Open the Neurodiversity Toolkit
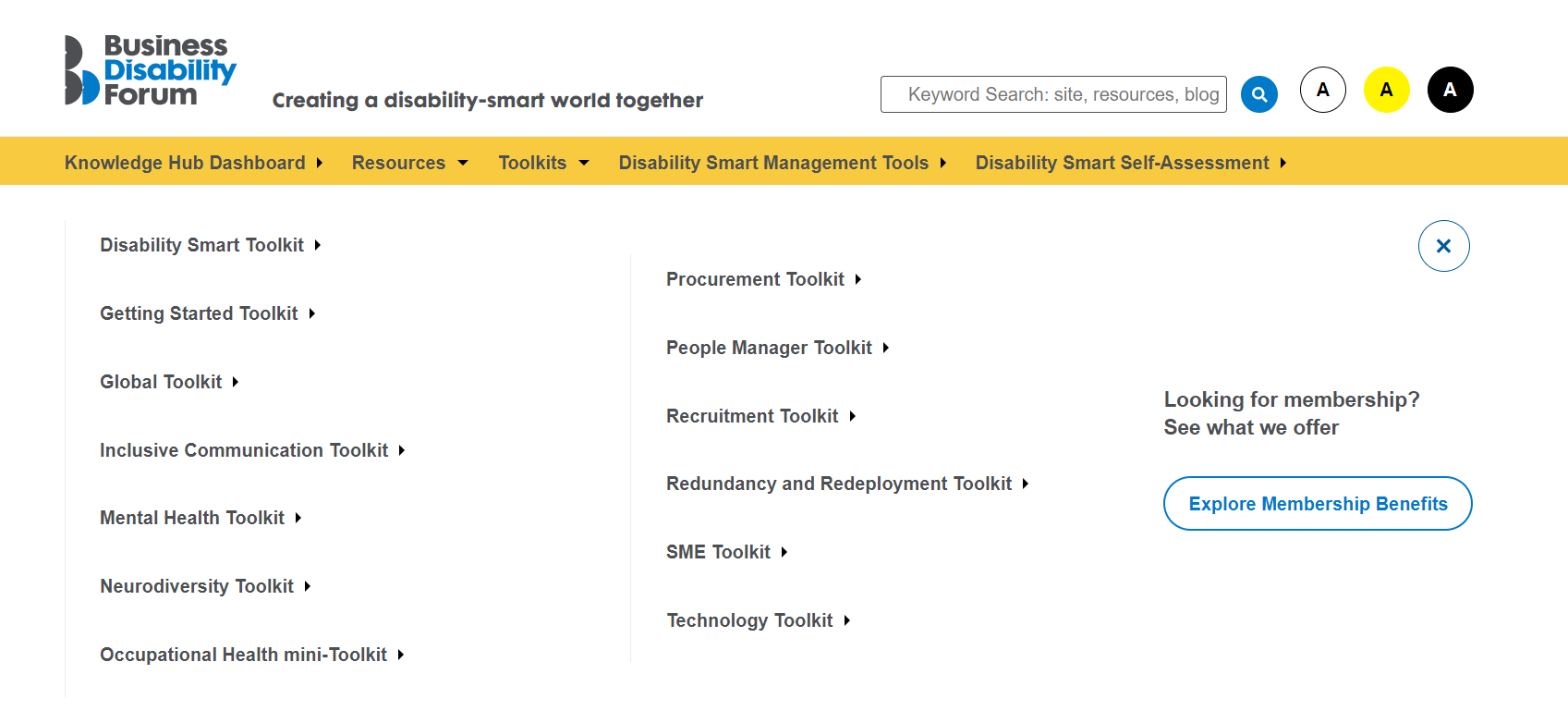The height and width of the screenshot is (711, 1568). click(x=197, y=586)
